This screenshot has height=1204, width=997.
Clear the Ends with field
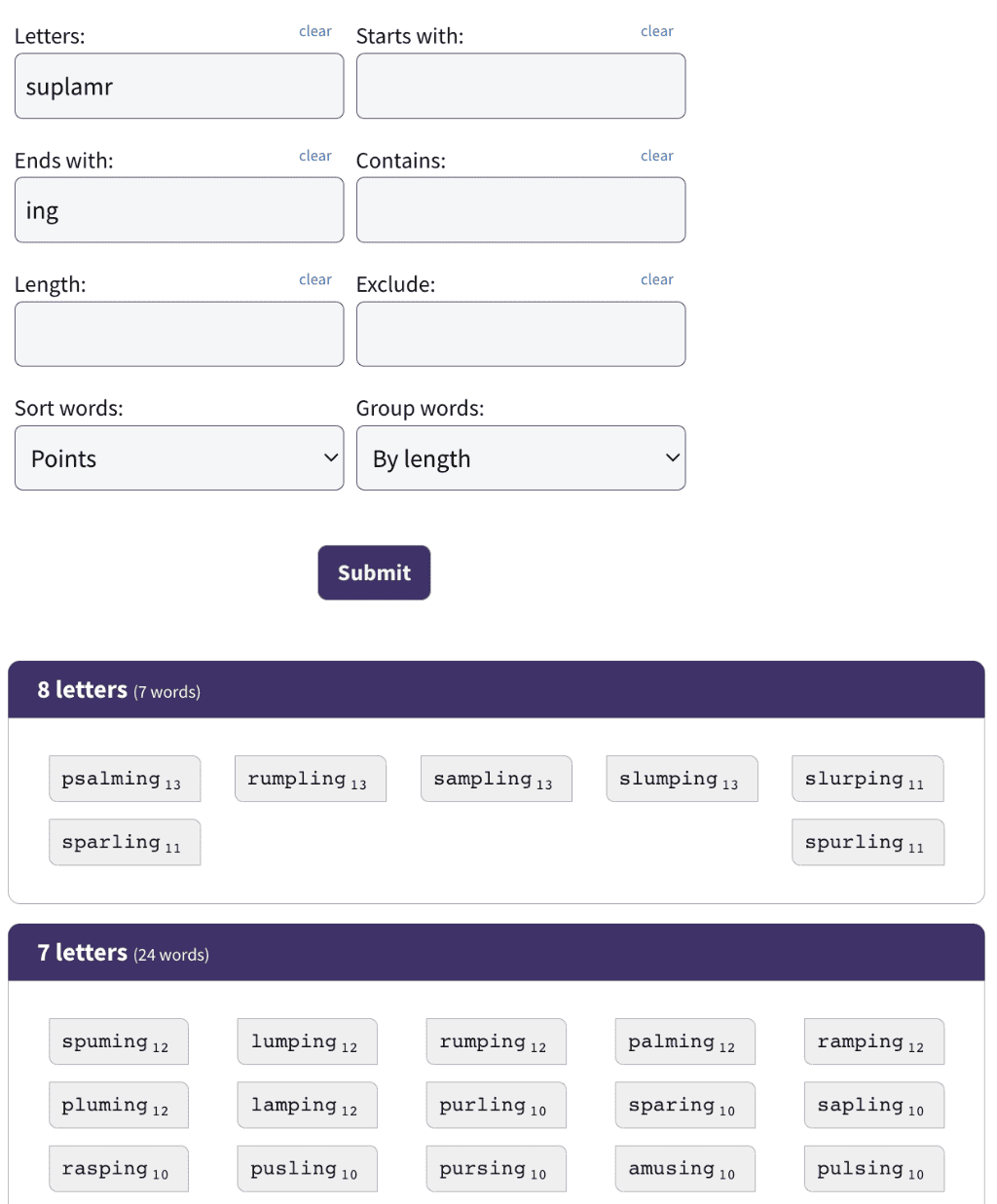pyautogui.click(x=314, y=156)
